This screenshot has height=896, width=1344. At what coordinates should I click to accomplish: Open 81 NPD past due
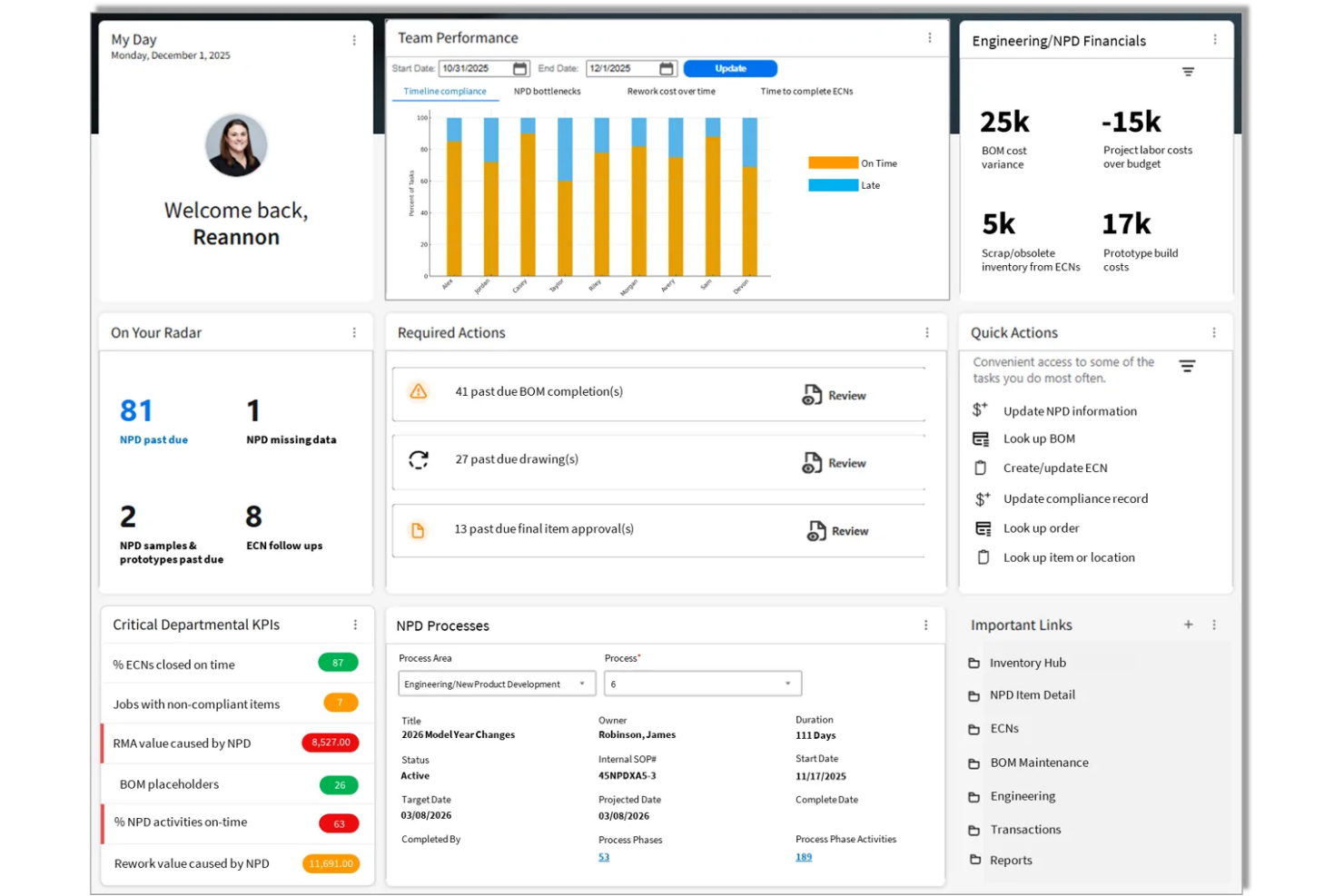point(153,421)
